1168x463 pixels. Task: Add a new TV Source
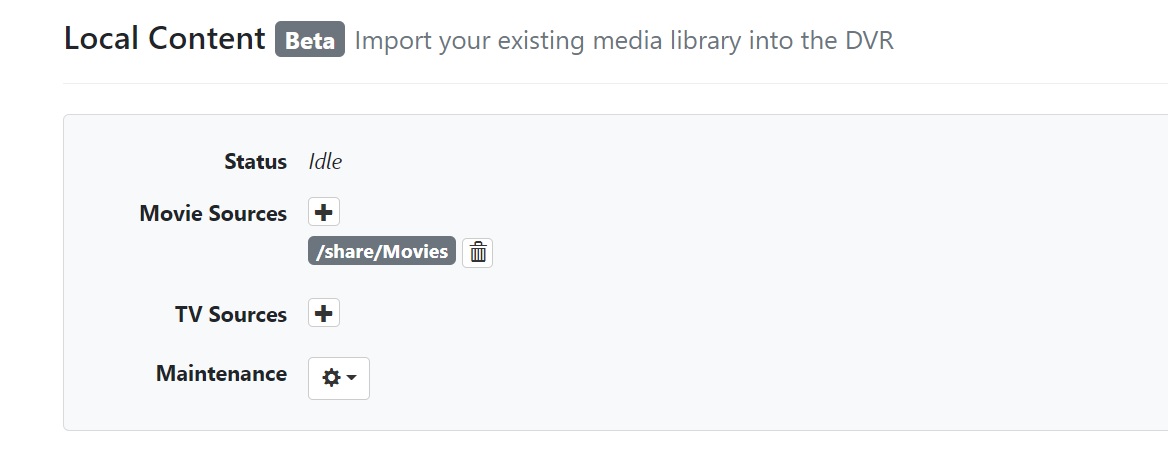click(x=323, y=313)
